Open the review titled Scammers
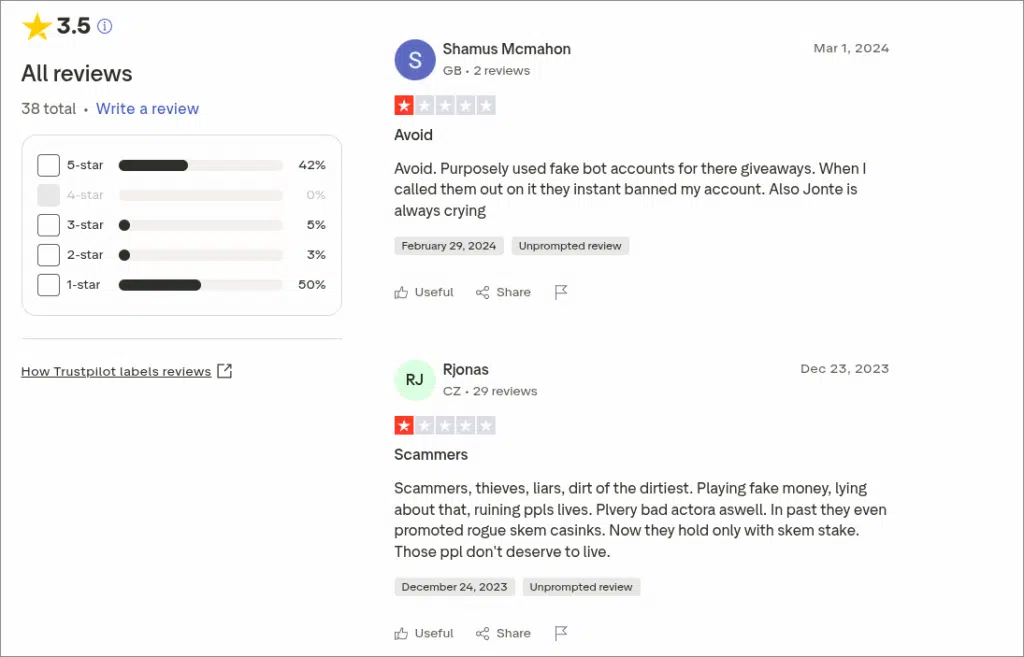Image resolution: width=1024 pixels, height=657 pixels. tap(431, 455)
